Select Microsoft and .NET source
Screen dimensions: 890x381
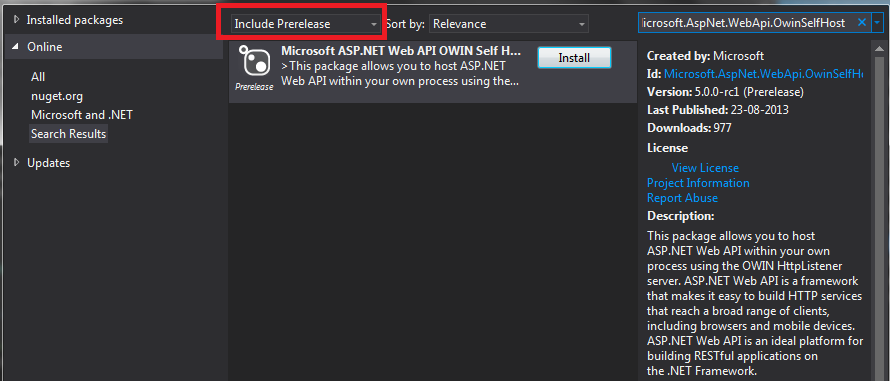click(82, 115)
